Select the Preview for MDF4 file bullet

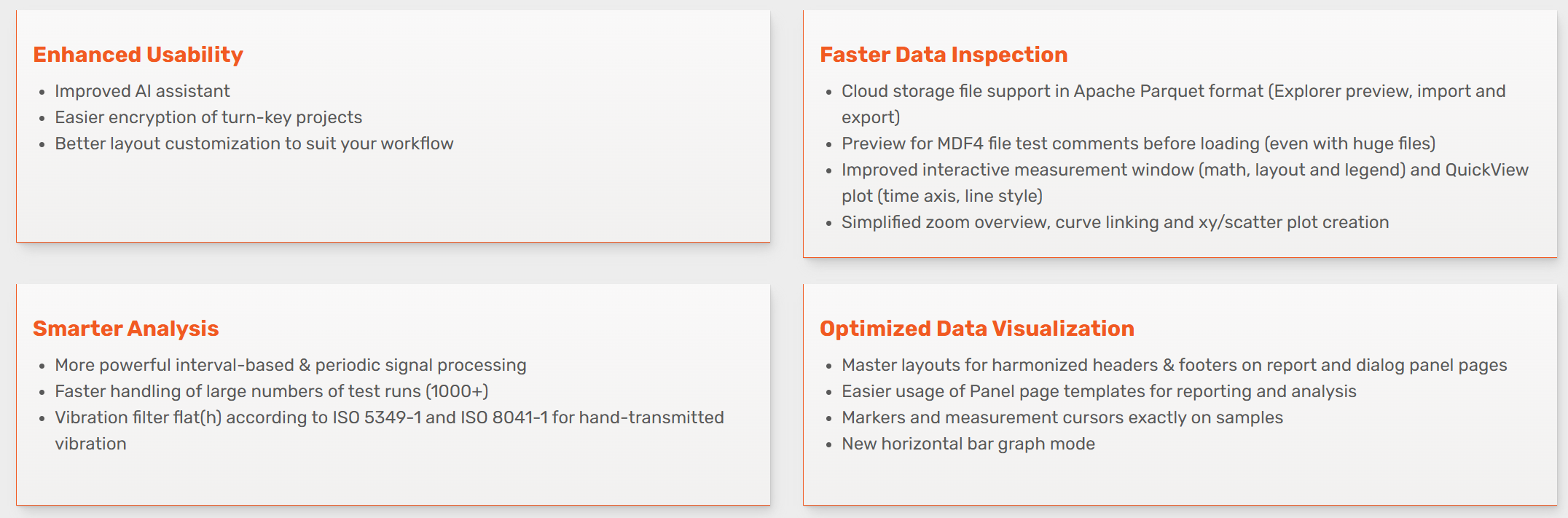click(1139, 144)
